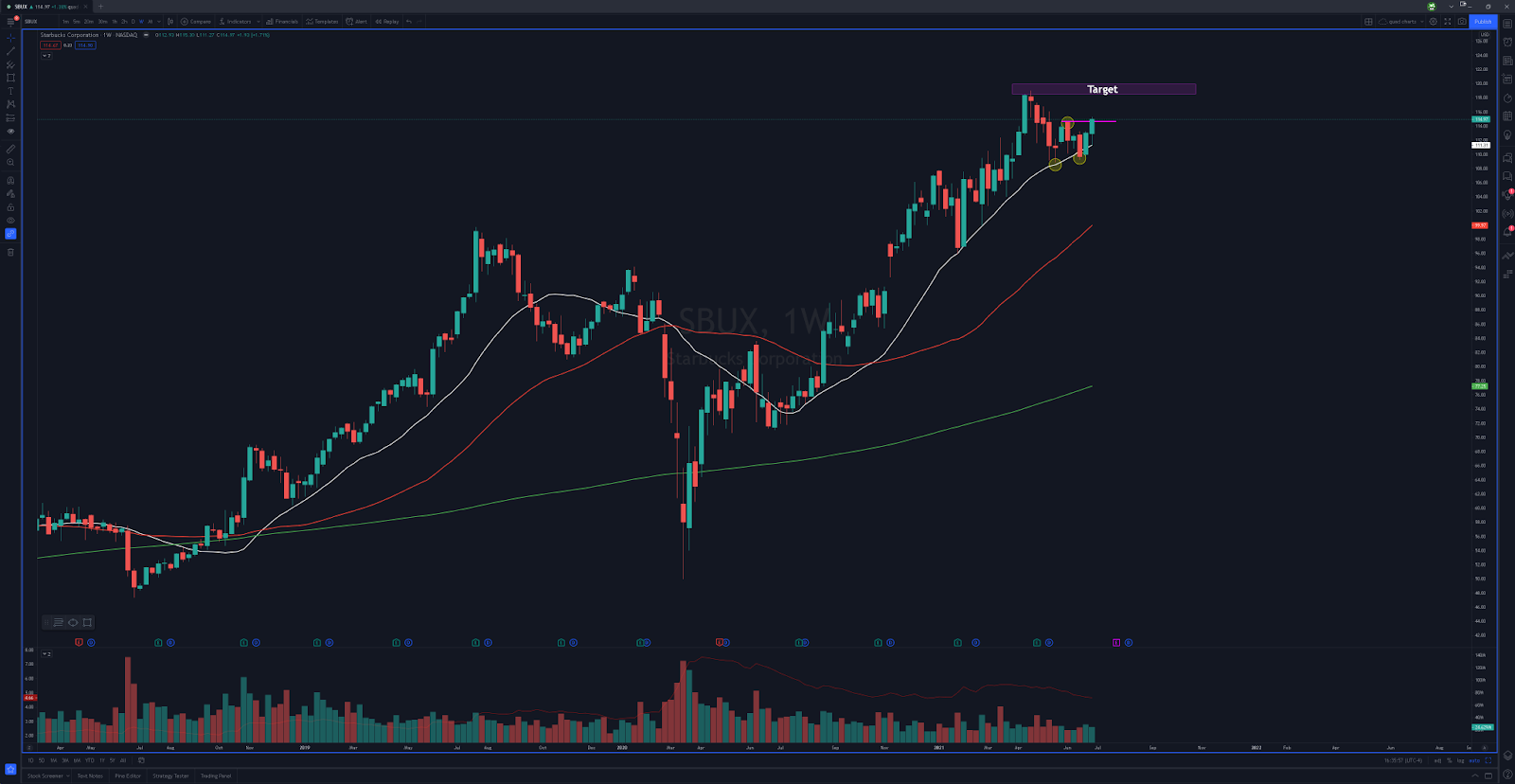
Task: Click the Publish button
Action: tap(1483, 21)
